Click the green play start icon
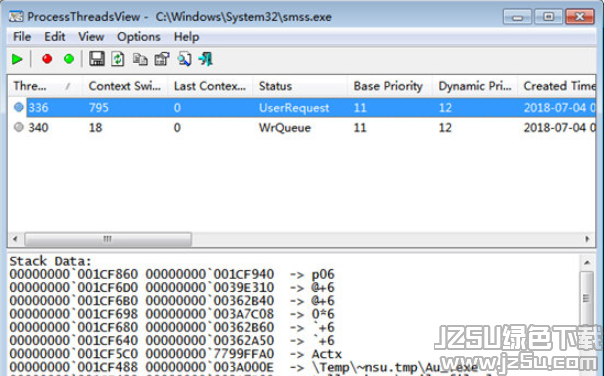Viewport: 604px width, 376px height. click(x=17, y=59)
